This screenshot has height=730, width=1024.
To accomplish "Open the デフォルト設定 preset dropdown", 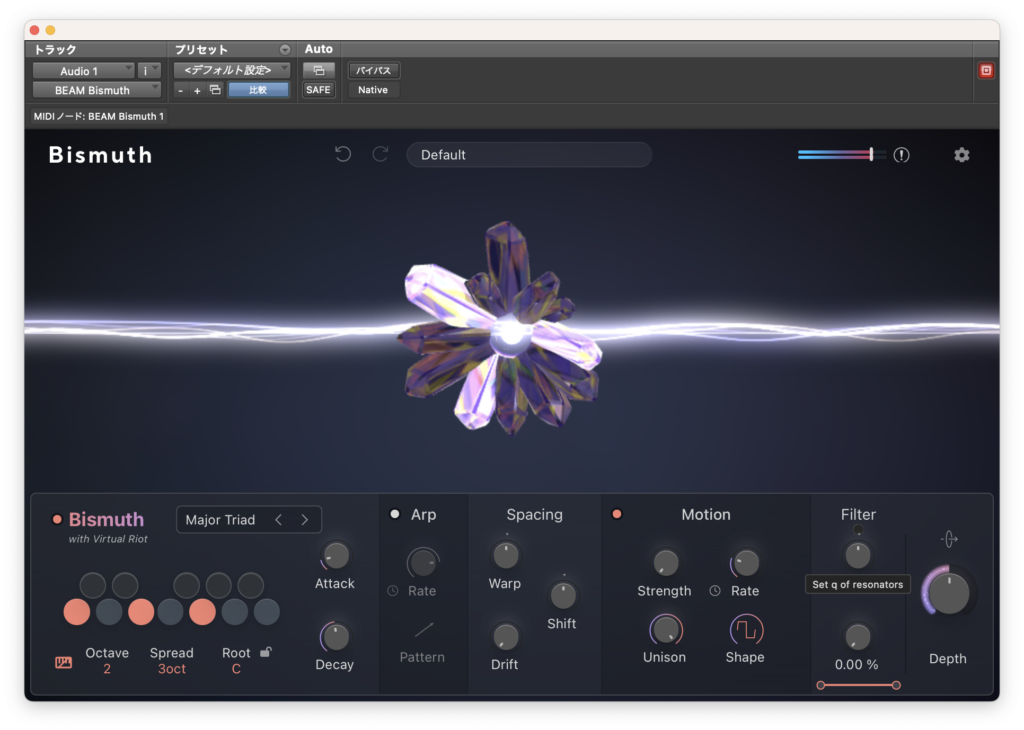I will [x=232, y=70].
